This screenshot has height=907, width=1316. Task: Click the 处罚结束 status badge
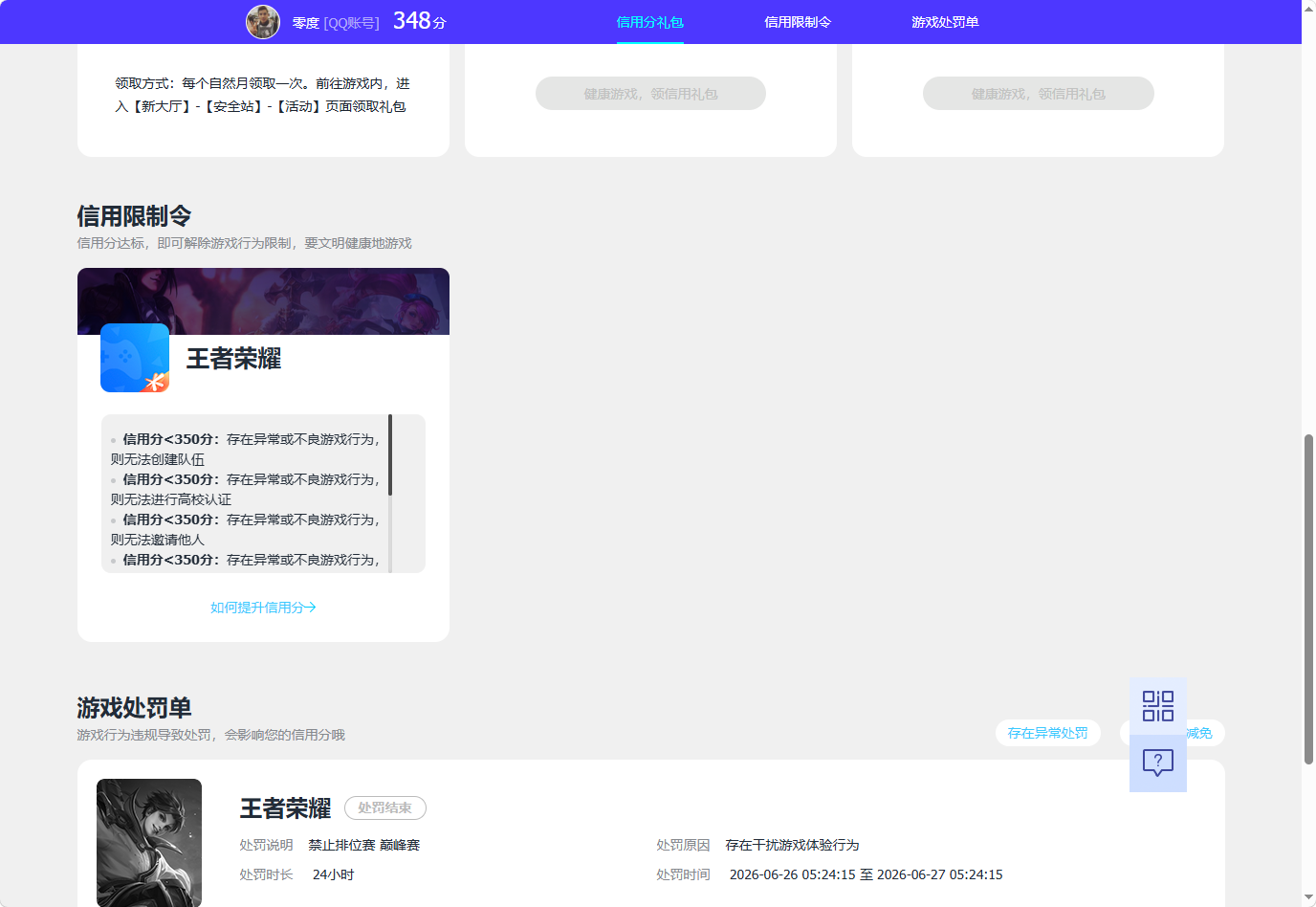point(385,808)
